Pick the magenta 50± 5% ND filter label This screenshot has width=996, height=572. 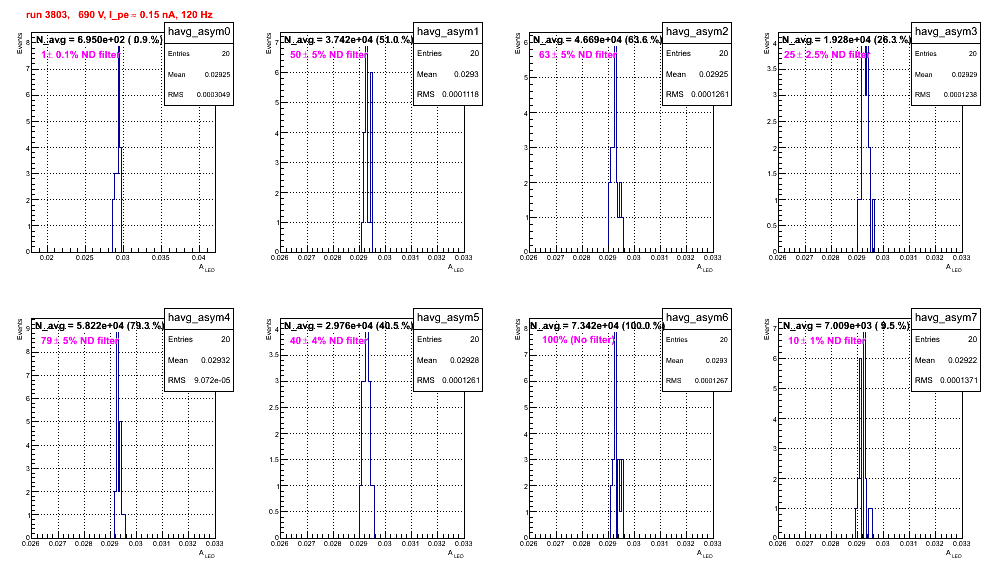328,55
